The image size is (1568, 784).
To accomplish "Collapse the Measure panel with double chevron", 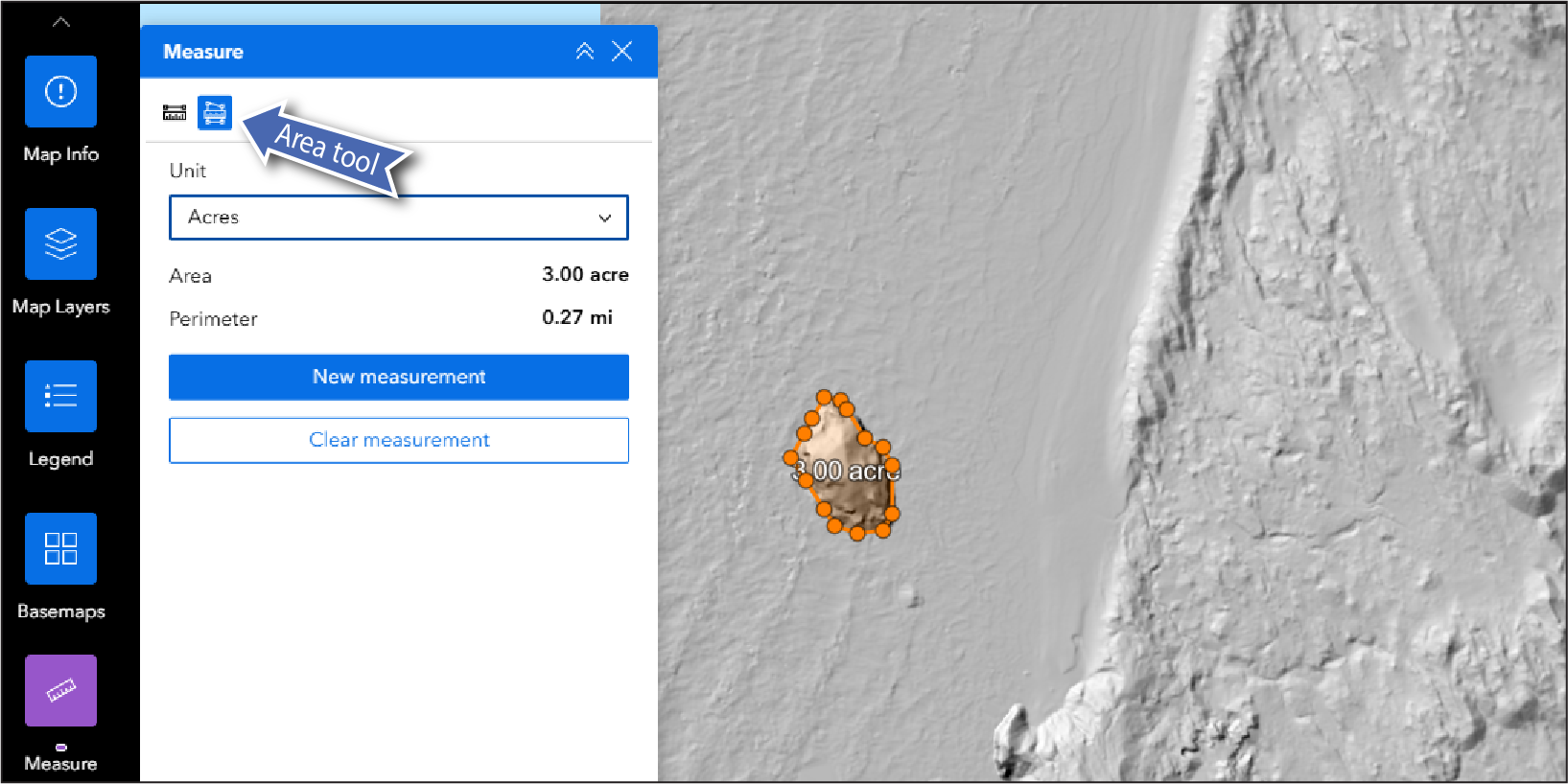I will click(x=585, y=52).
